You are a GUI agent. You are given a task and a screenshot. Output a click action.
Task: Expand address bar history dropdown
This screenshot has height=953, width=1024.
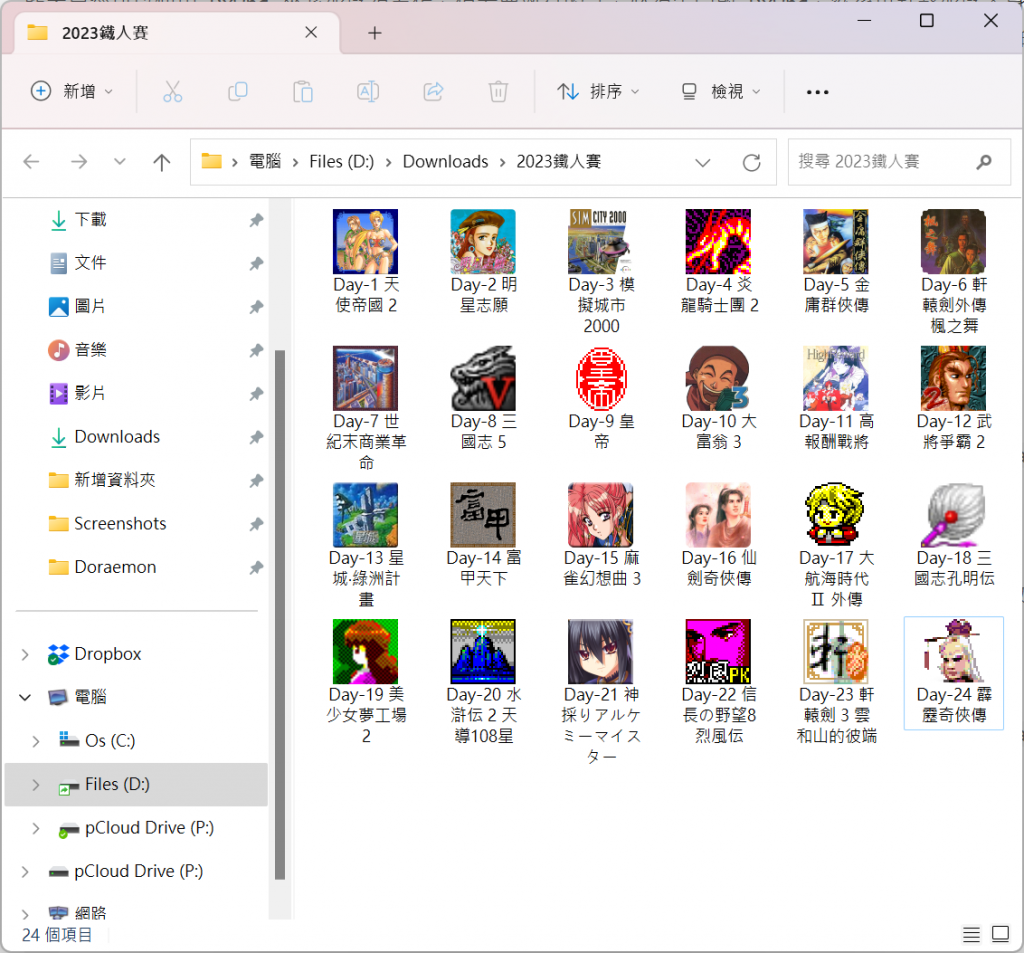click(x=703, y=162)
